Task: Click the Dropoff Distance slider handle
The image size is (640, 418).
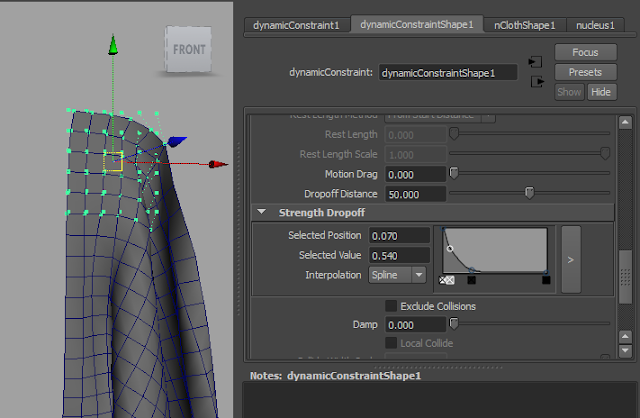Action: point(529,193)
